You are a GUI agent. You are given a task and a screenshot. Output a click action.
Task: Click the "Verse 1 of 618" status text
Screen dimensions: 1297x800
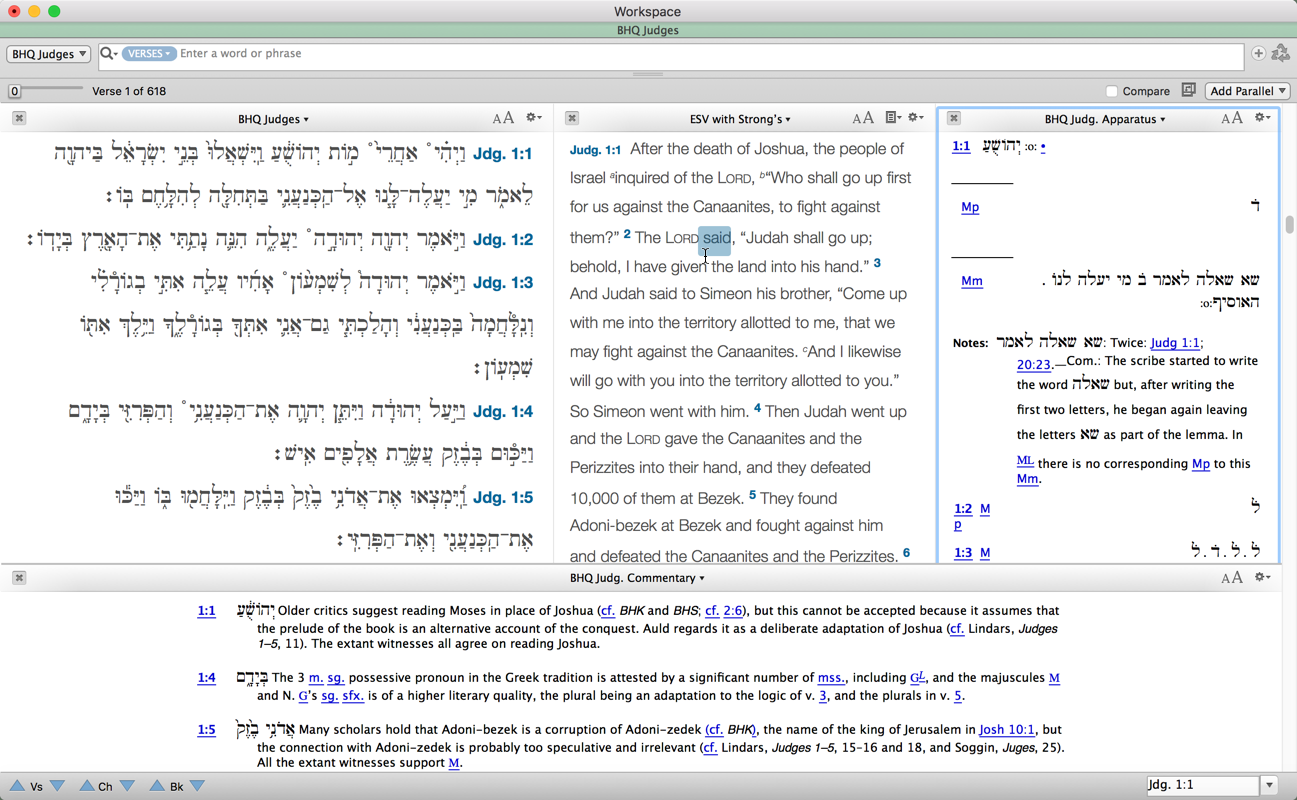click(129, 91)
